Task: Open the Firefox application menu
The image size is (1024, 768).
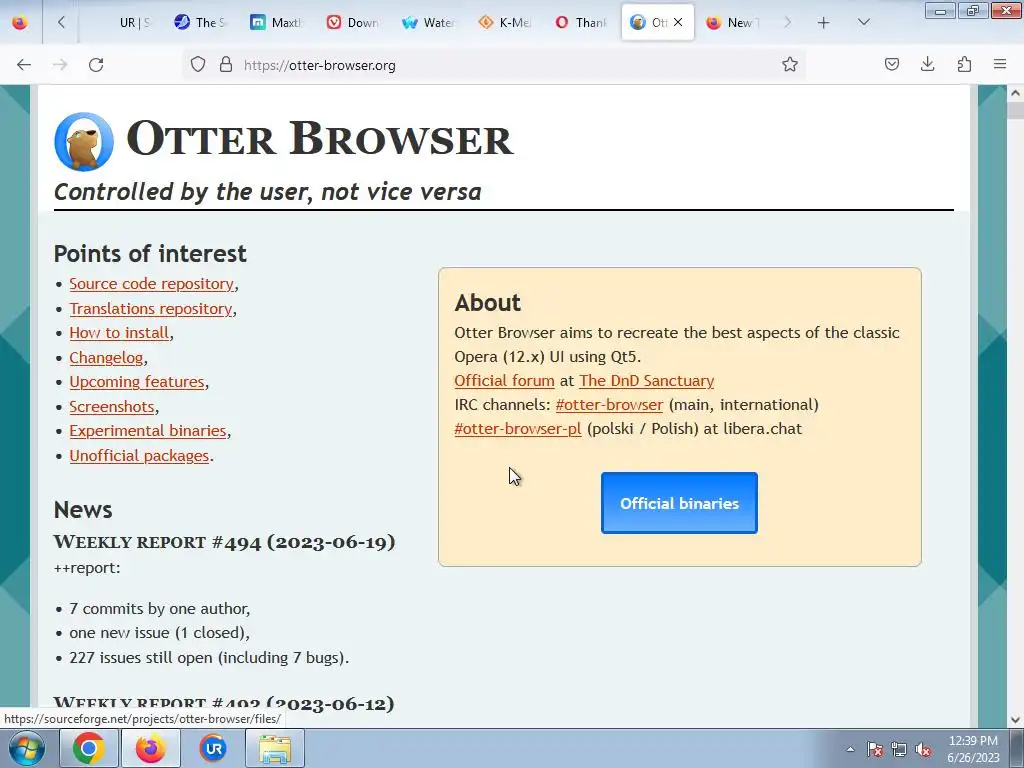Action: [x=1000, y=64]
